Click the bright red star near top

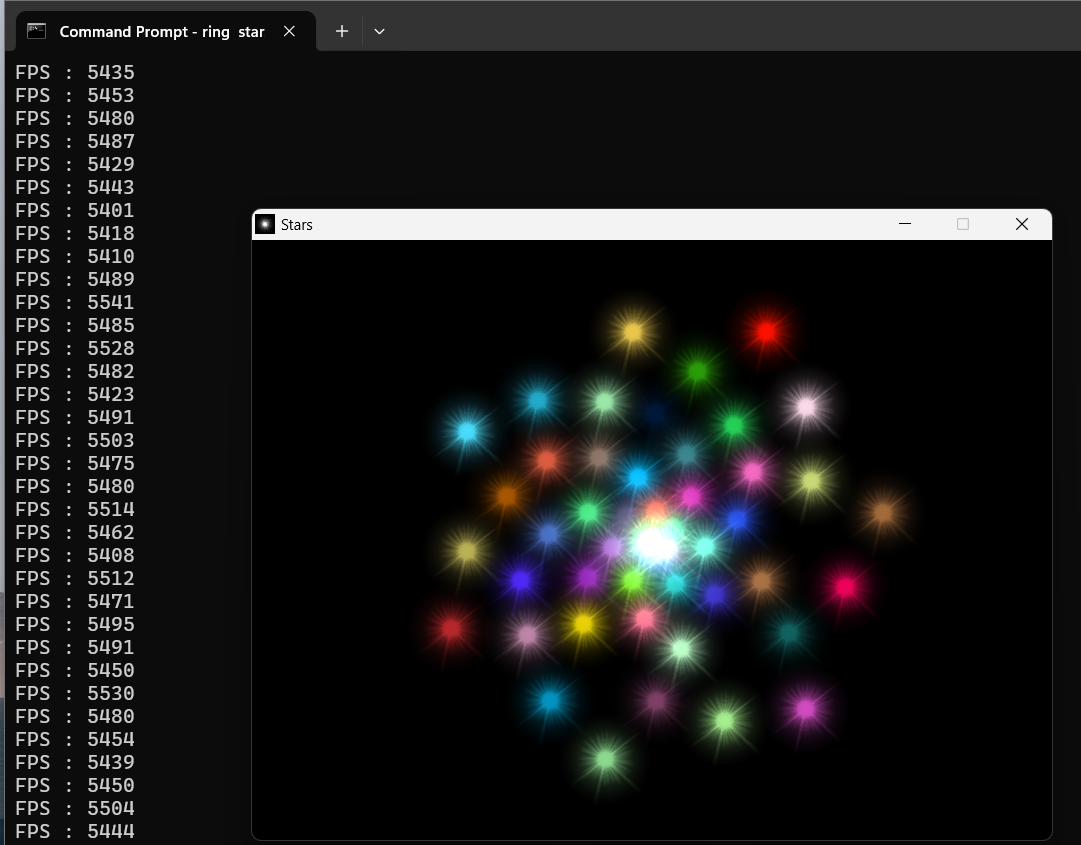[x=766, y=332]
